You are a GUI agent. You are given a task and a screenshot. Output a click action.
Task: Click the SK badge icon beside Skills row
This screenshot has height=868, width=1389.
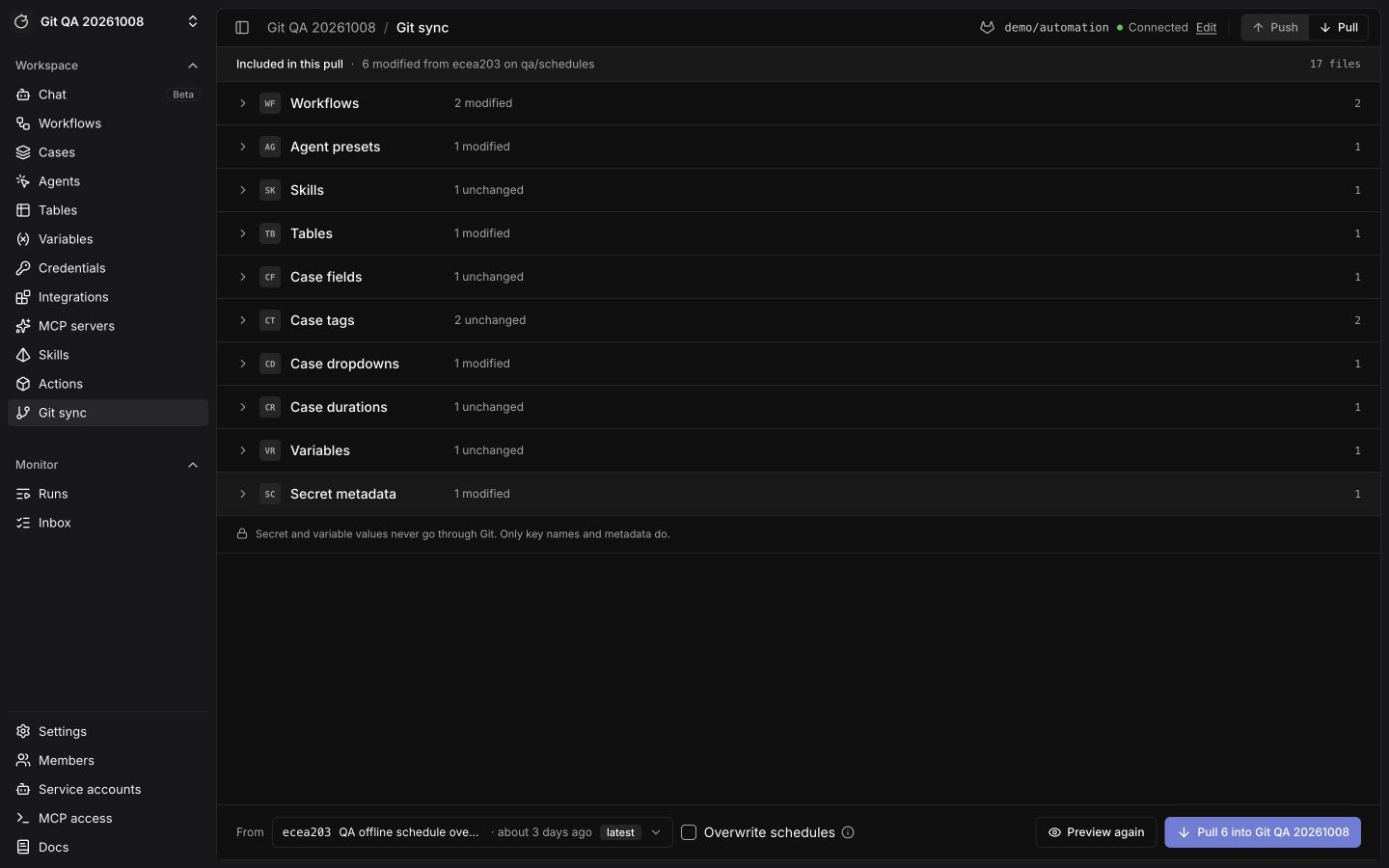tap(270, 190)
